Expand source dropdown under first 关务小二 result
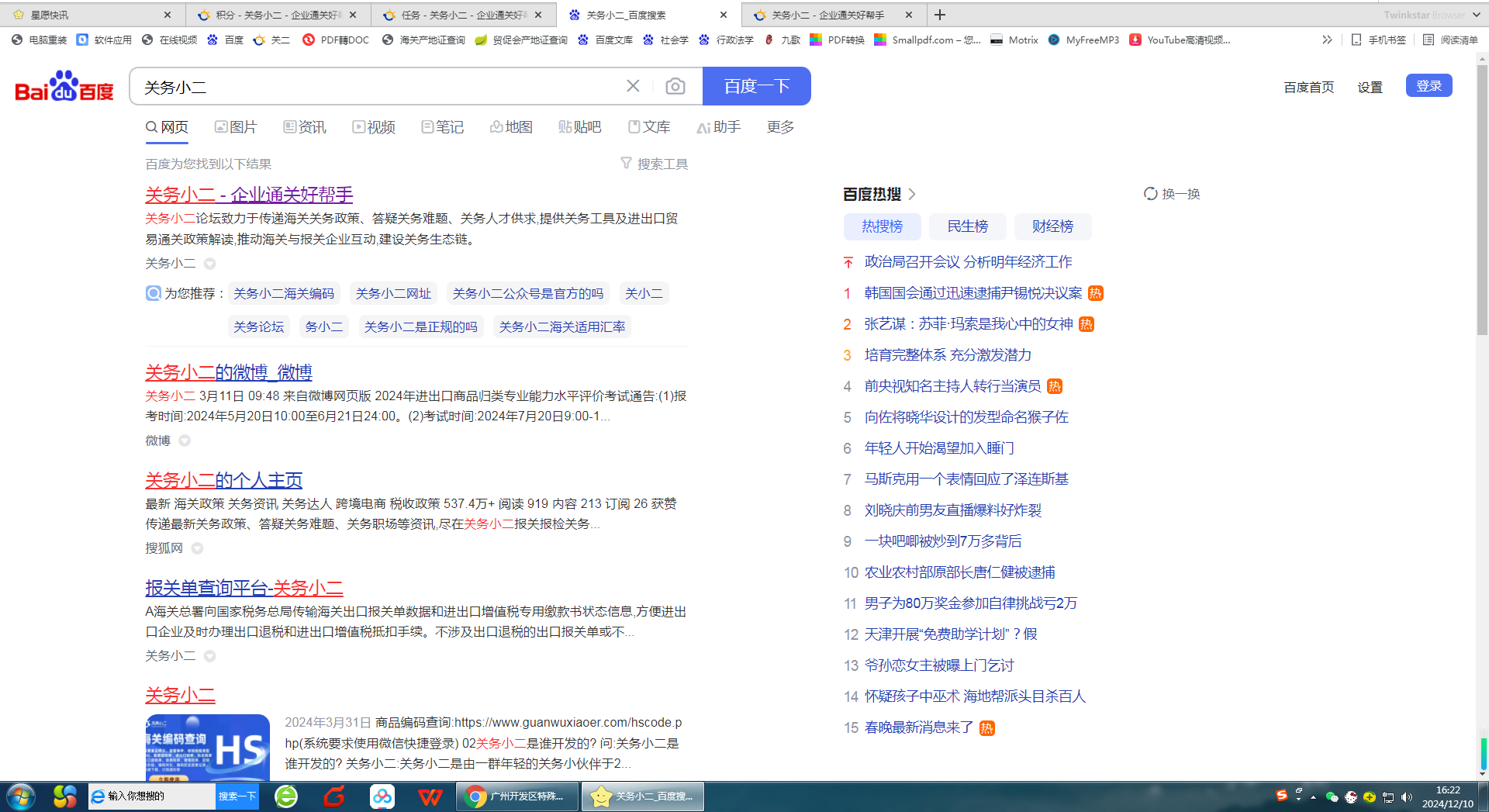The width and height of the screenshot is (1489, 812). coord(209,264)
